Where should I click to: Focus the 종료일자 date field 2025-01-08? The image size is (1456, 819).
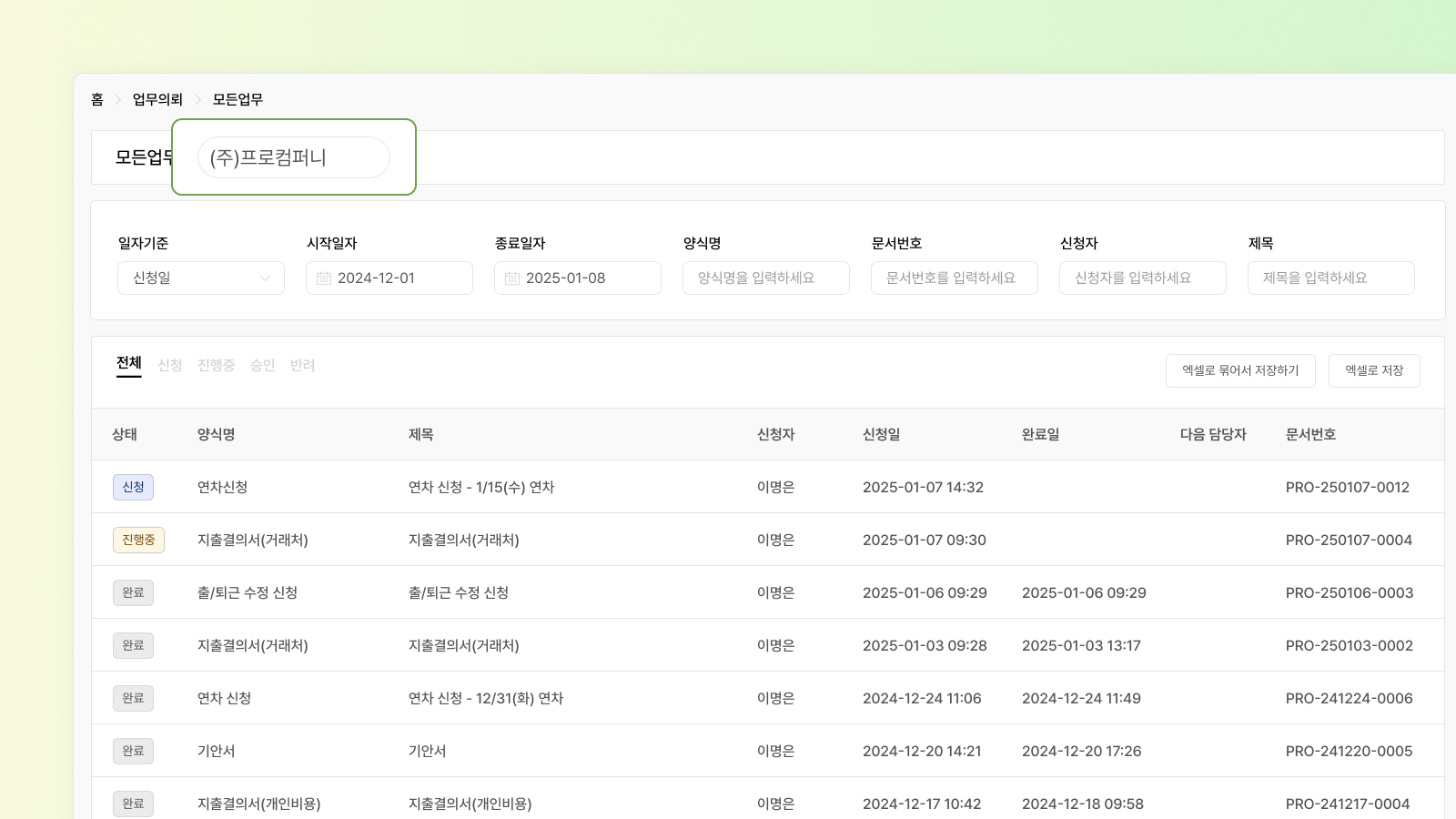(578, 278)
